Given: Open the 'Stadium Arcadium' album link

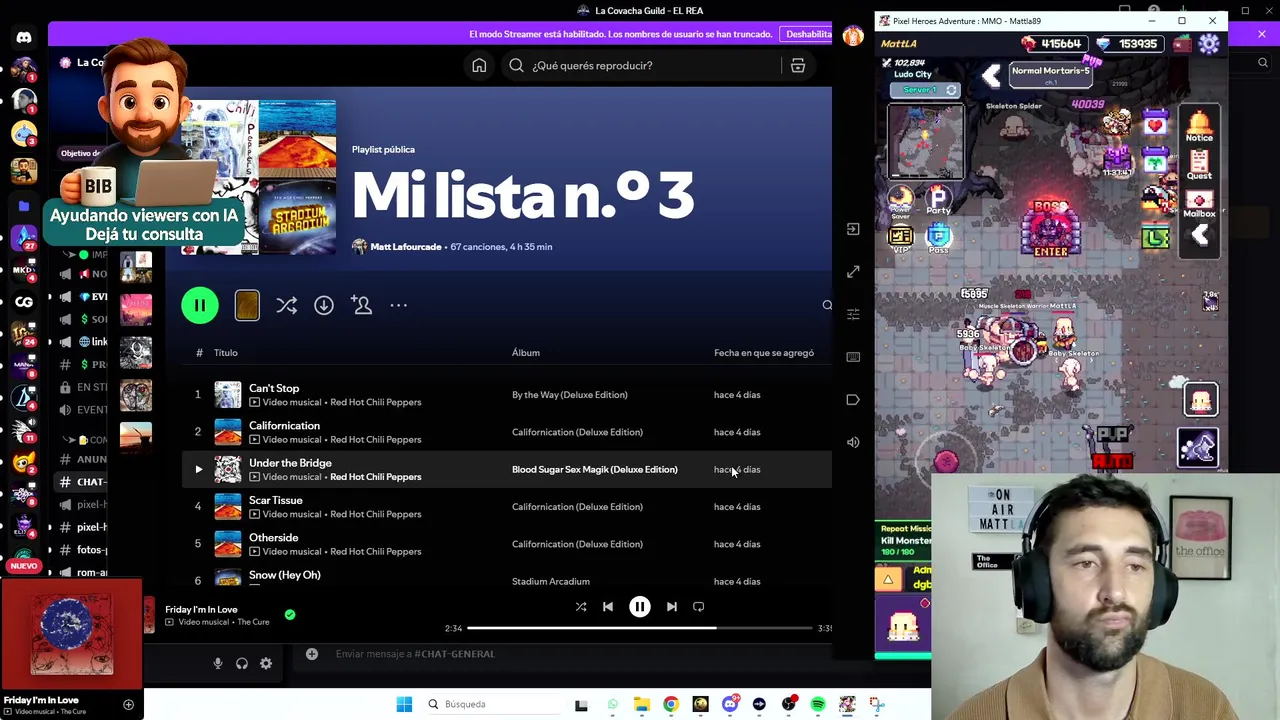Looking at the screenshot, I should [x=551, y=581].
